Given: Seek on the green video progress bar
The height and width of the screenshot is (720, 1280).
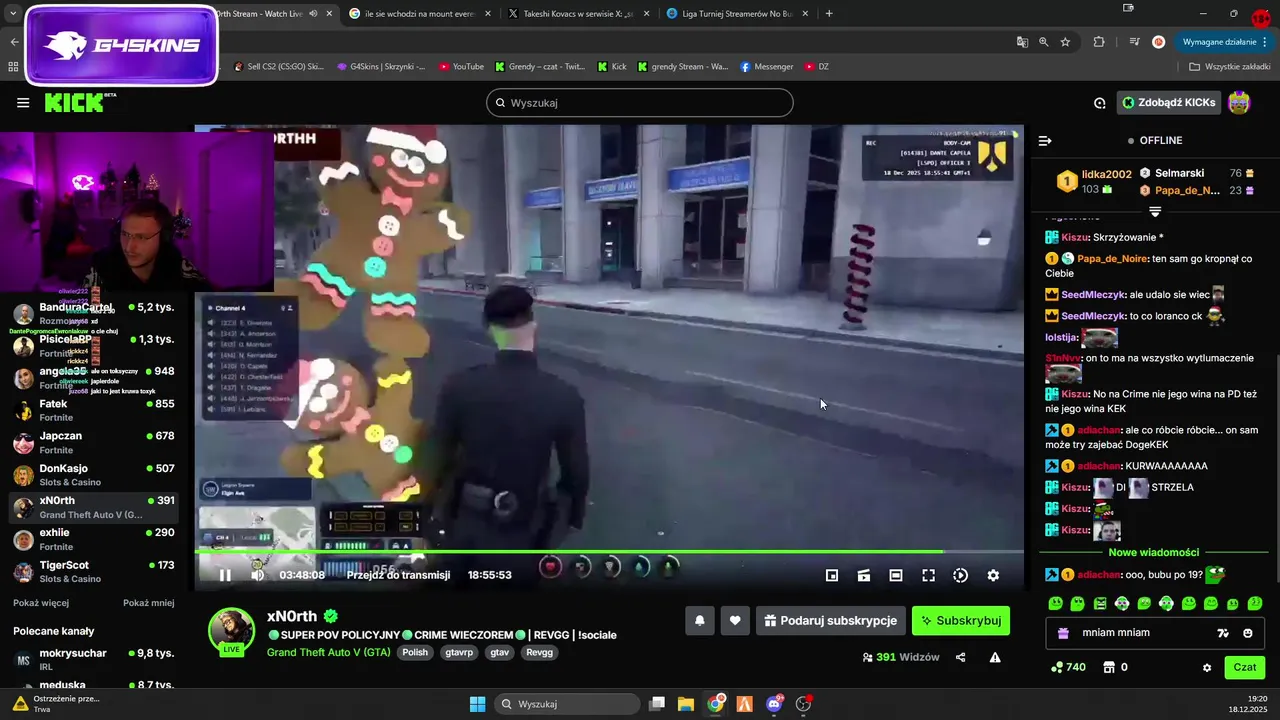Looking at the screenshot, I should click(x=609, y=551).
